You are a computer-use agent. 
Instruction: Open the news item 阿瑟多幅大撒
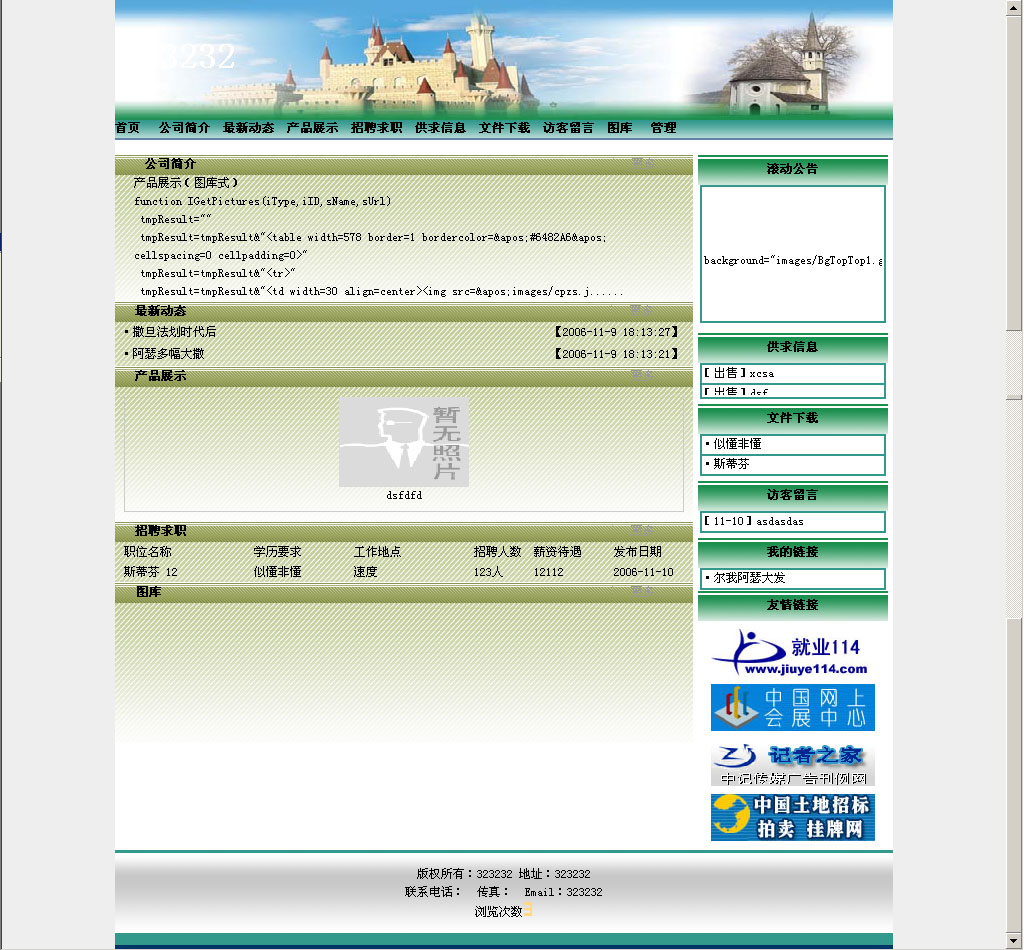pos(168,354)
